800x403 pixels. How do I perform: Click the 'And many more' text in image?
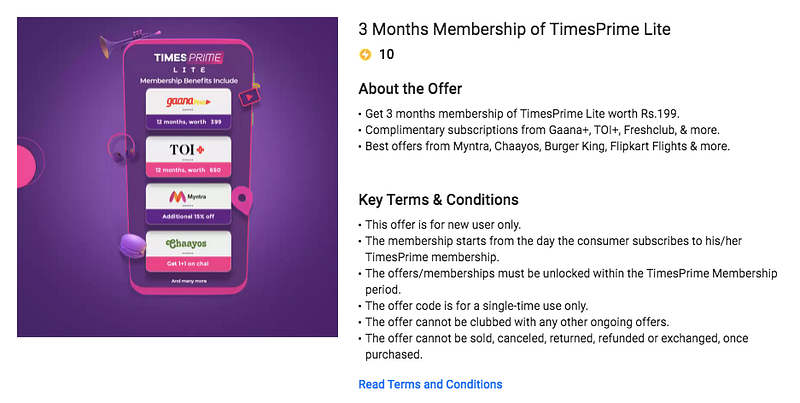[189, 281]
